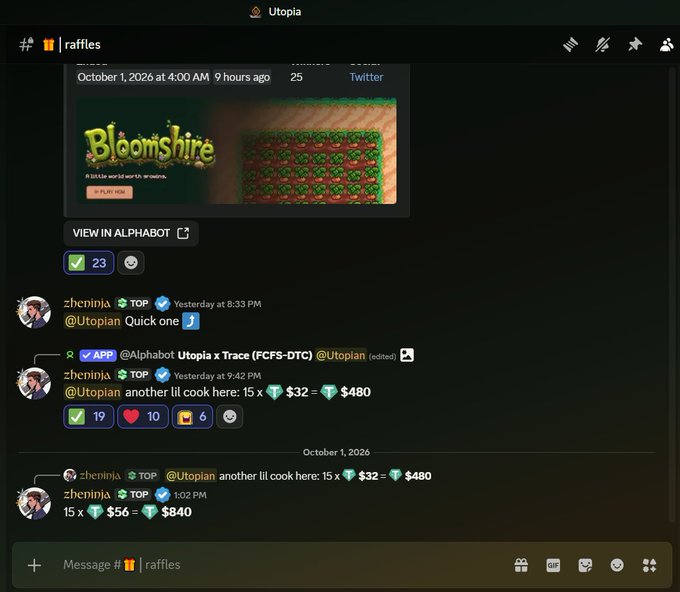
Task: Click @Utopian mention in Quick one message
Action: coord(92,321)
